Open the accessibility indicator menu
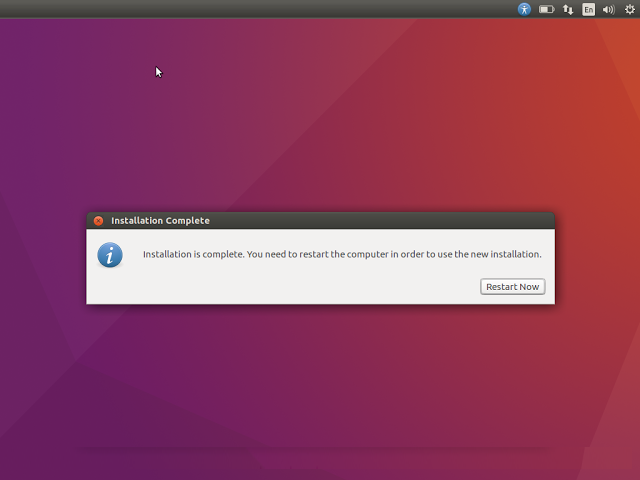This screenshot has width=640, height=480. [524, 9]
